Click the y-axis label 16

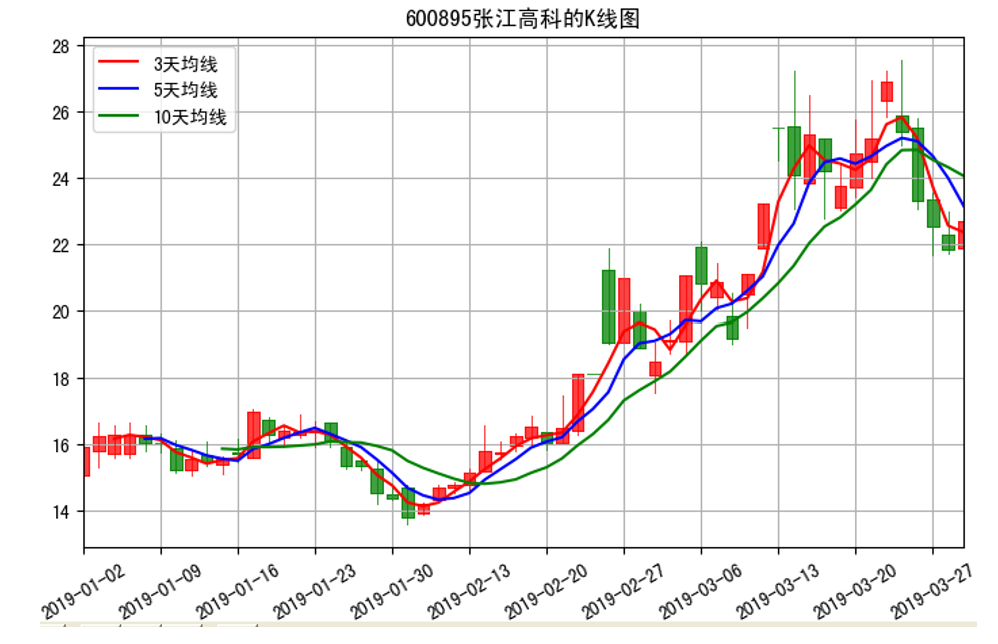60,445
